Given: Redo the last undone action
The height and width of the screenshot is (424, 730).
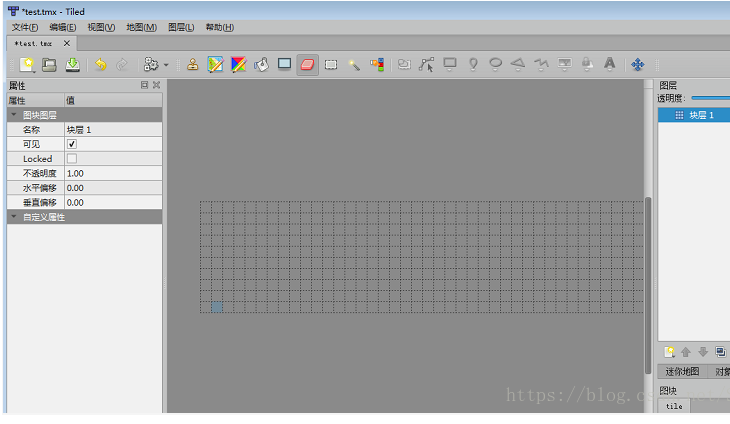Looking at the screenshot, I should click(122, 65).
